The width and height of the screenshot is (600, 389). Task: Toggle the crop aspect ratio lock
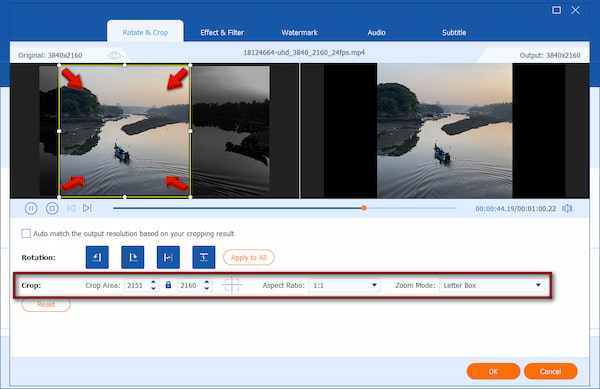point(168,285)
